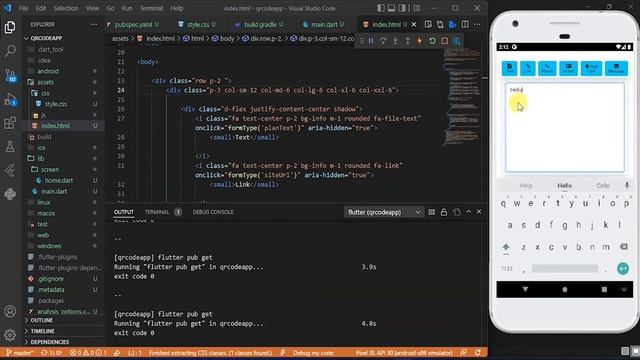Screen dimensions: 640x360
Task: Open the Python view in activity bar
Action: tap(10, 194)
